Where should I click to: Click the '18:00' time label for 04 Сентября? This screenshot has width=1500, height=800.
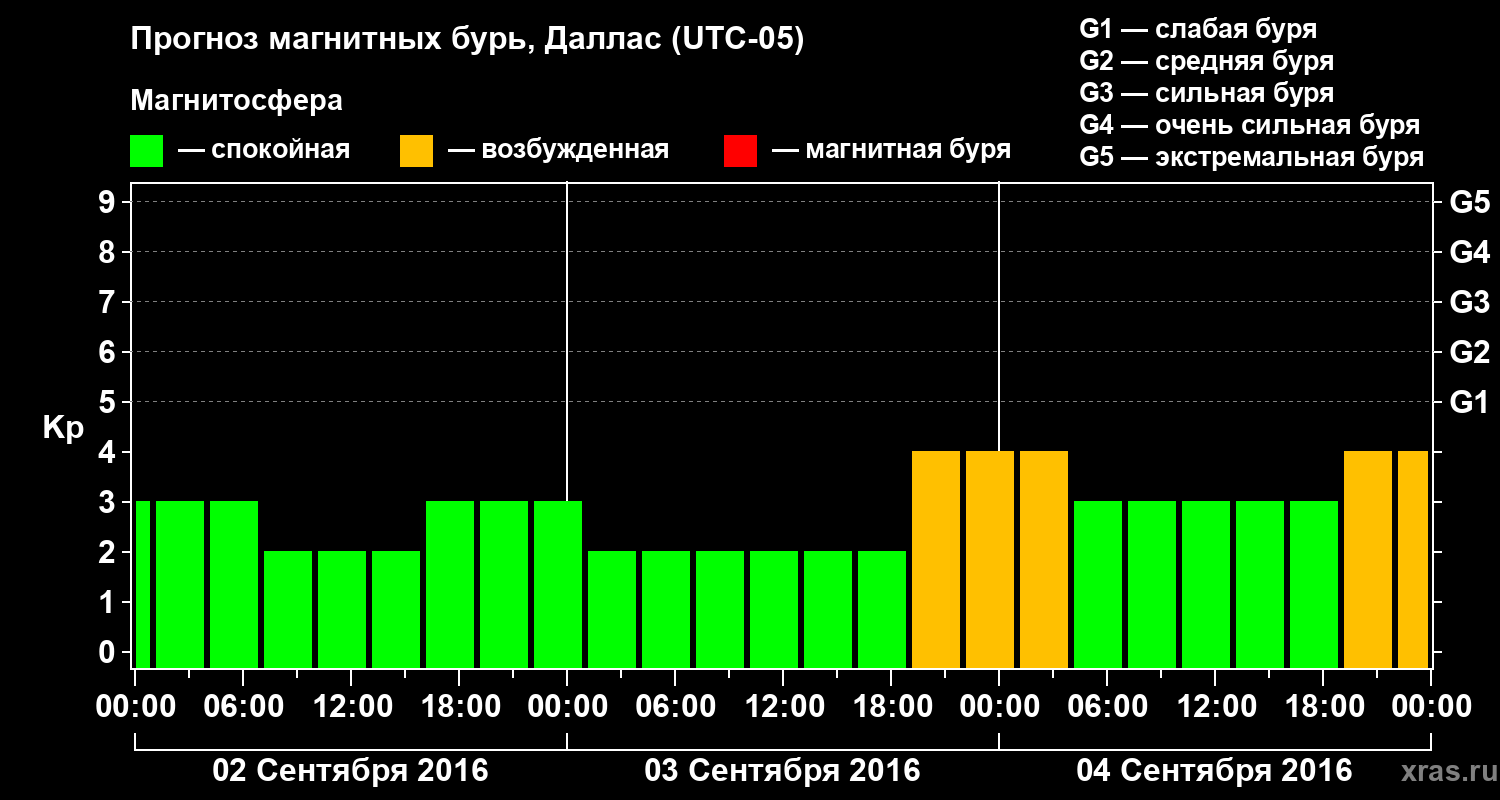[x=1323, y=707]
